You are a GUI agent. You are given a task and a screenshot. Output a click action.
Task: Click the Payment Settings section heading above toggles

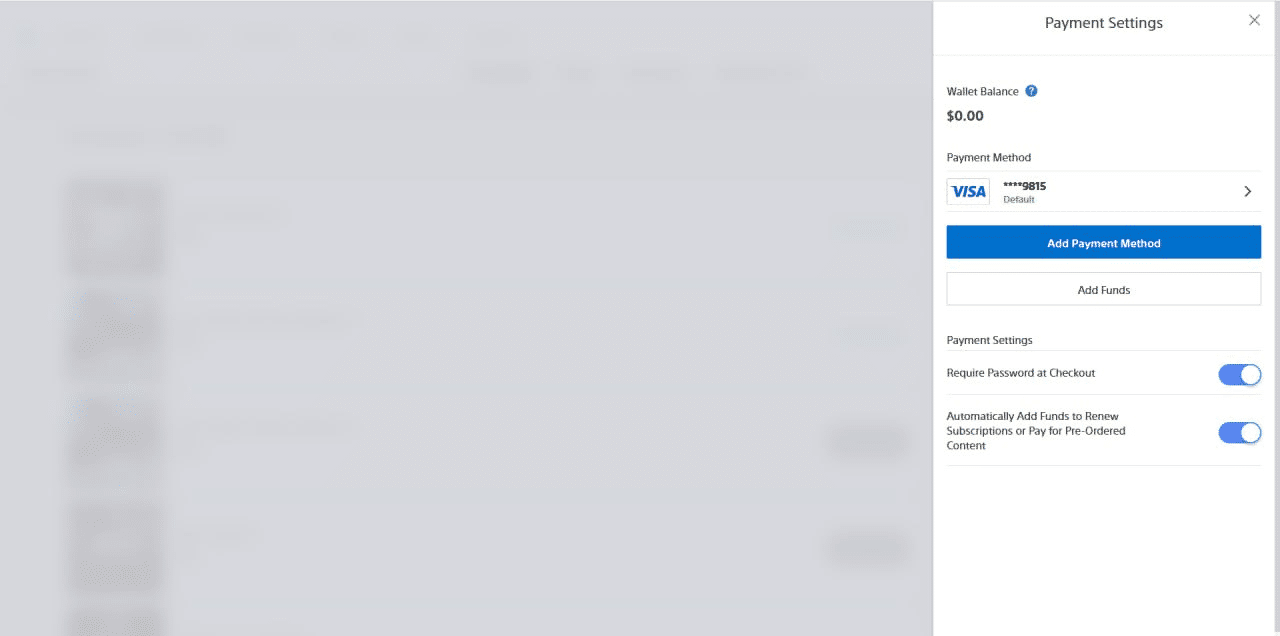pos(990,340)
